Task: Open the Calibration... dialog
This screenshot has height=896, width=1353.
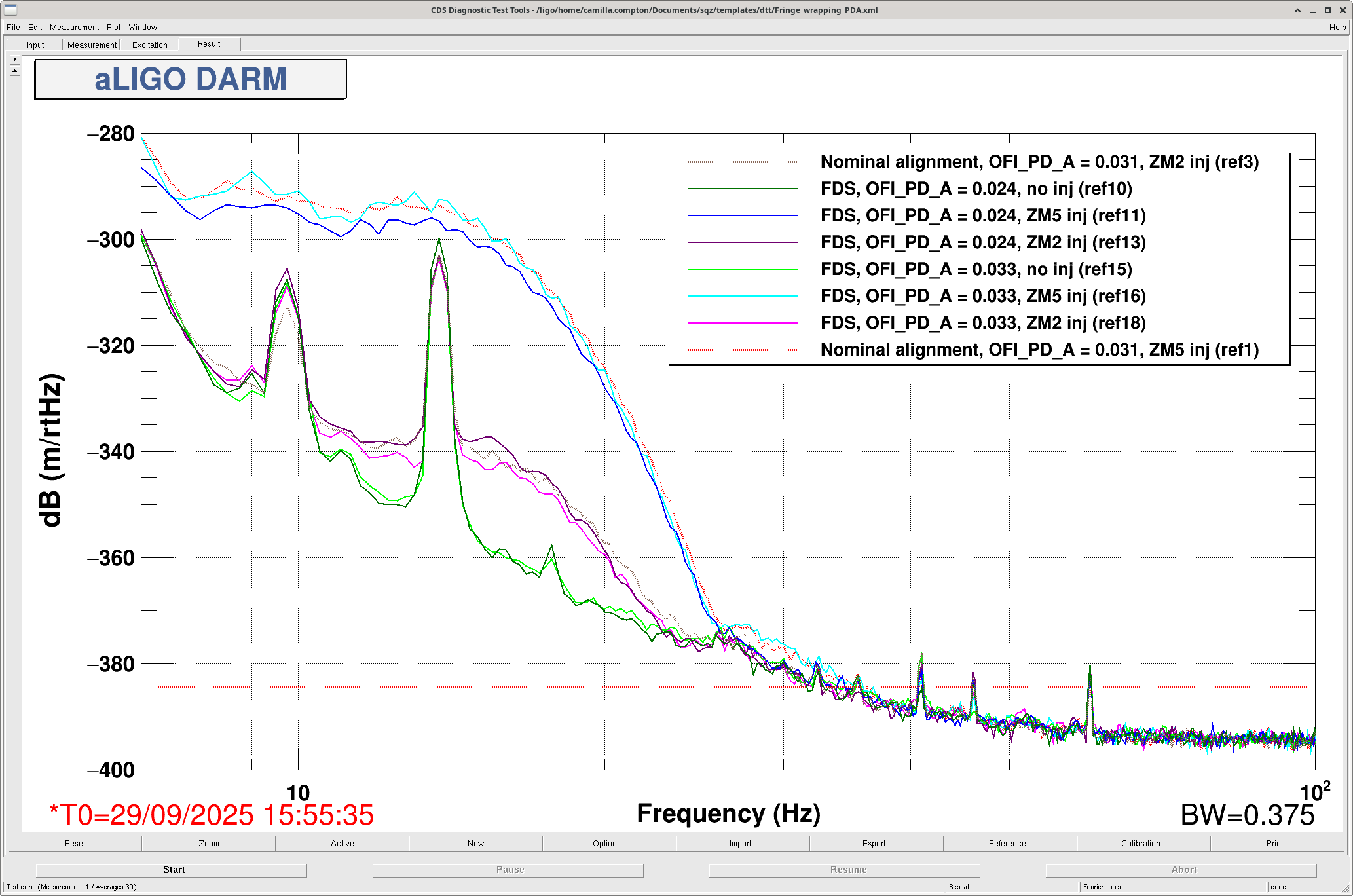Action: pyautogui.click(x=1143, y=844)
